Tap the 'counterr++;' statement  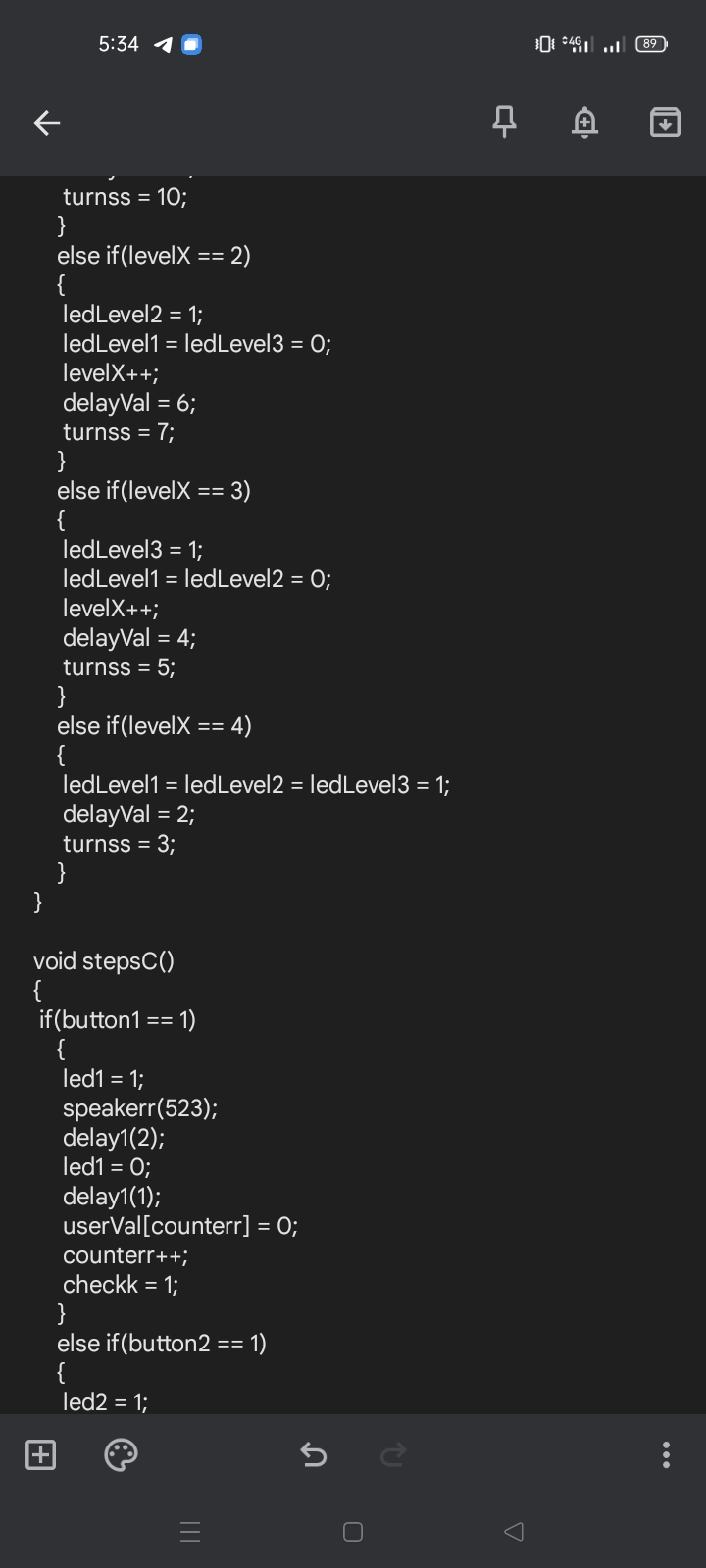click(x=127, y=1254)
